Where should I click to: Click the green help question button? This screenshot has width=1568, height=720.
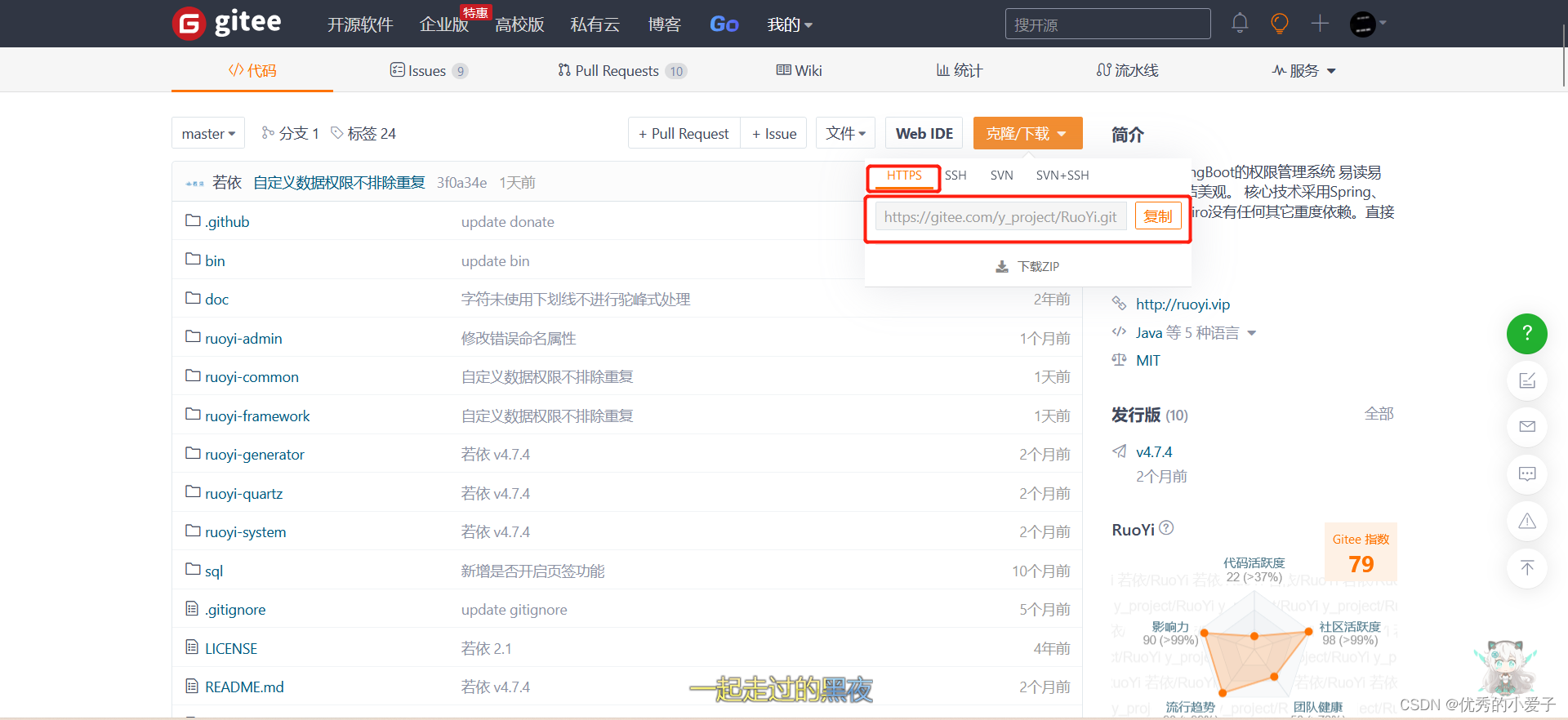click(x=1527, y=333)
